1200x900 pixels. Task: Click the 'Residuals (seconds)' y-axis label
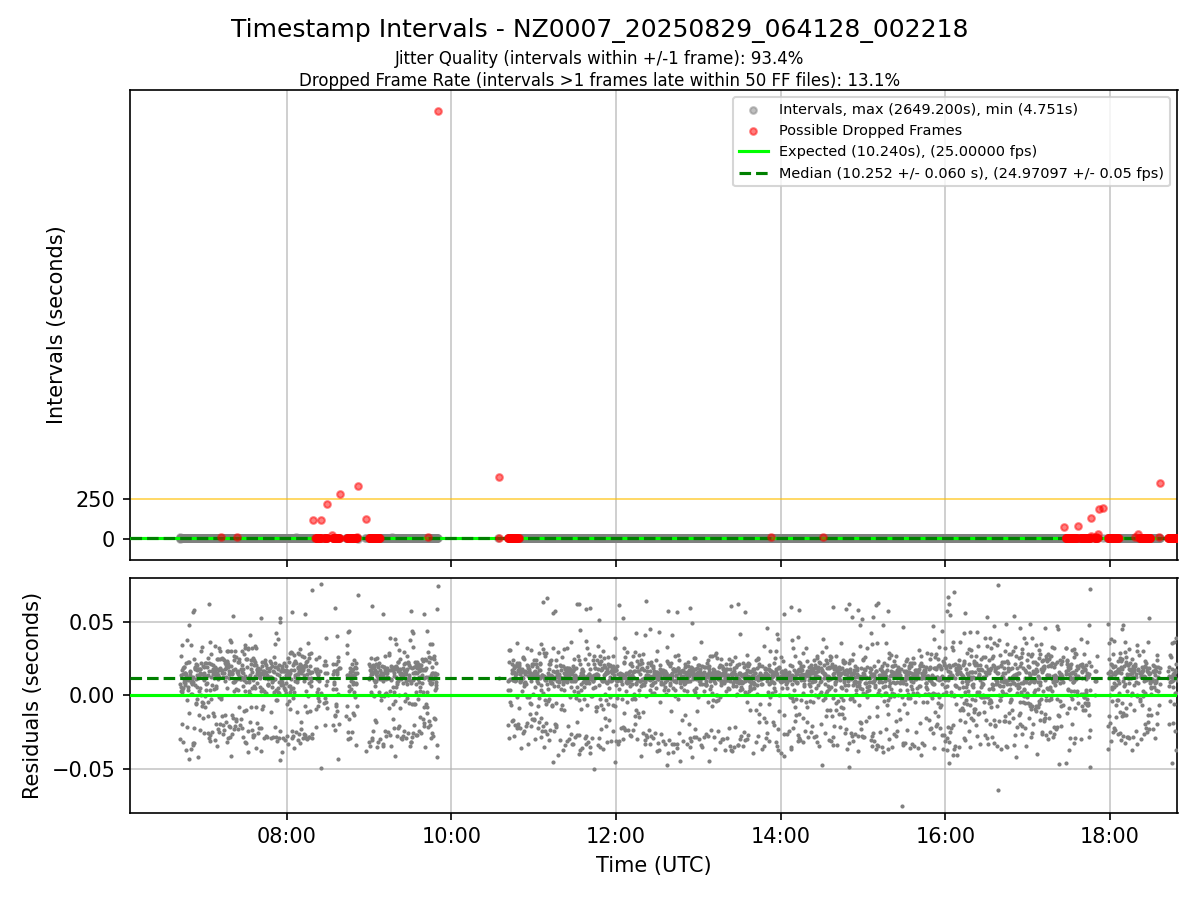tap(32, 696)
